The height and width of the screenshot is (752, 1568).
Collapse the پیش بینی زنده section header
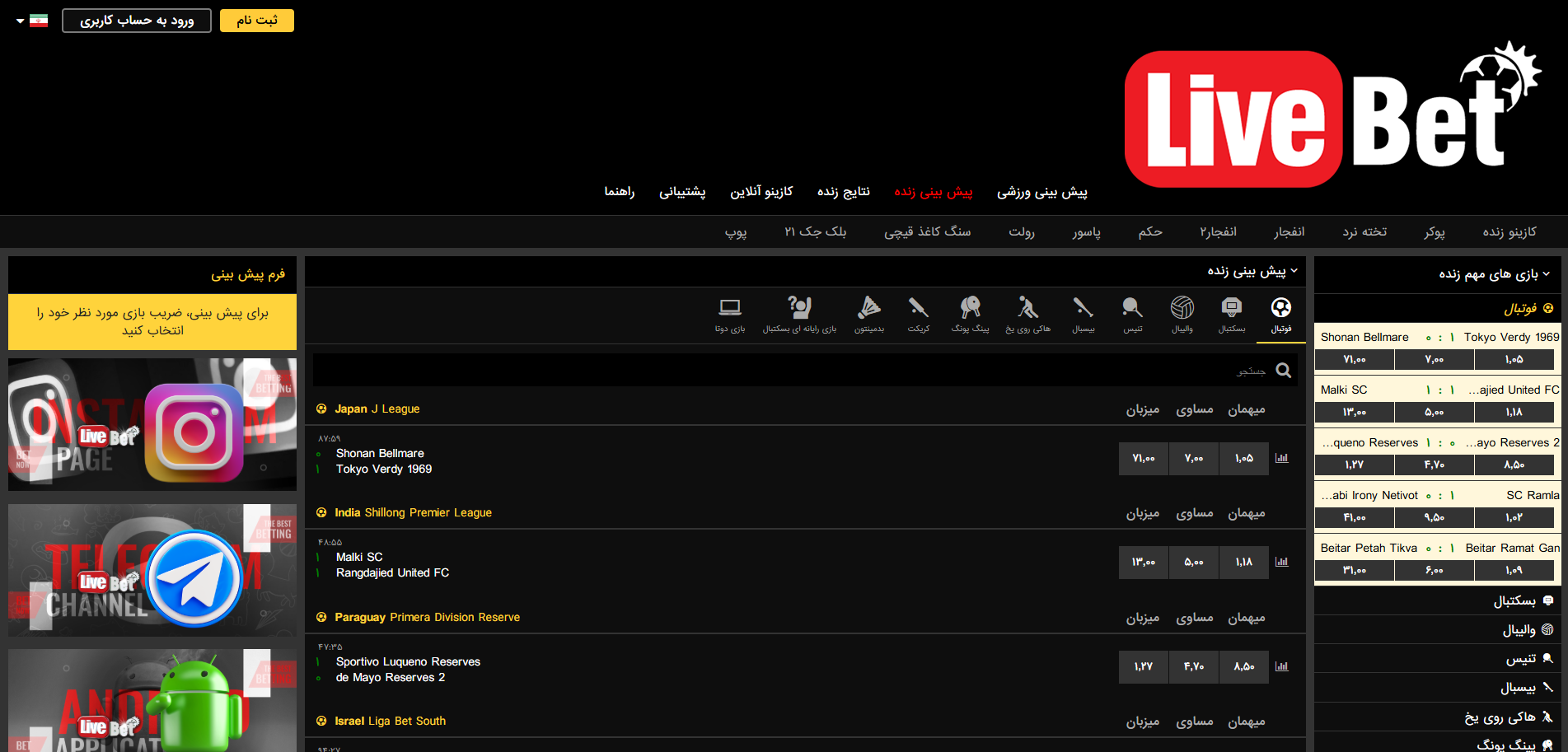(x=1294, y=271)
